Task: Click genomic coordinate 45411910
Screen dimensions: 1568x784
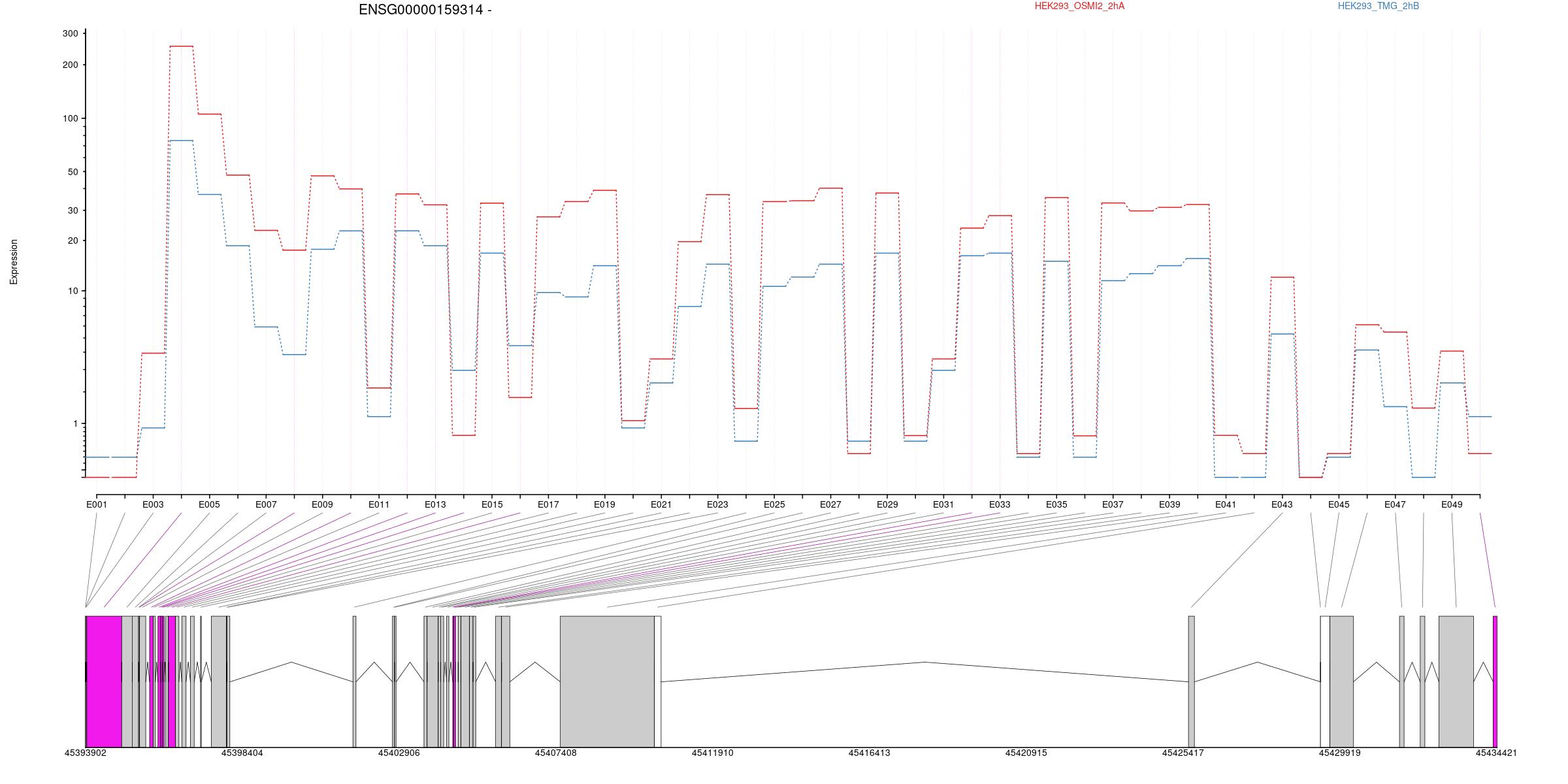Action: coord(713,753)
